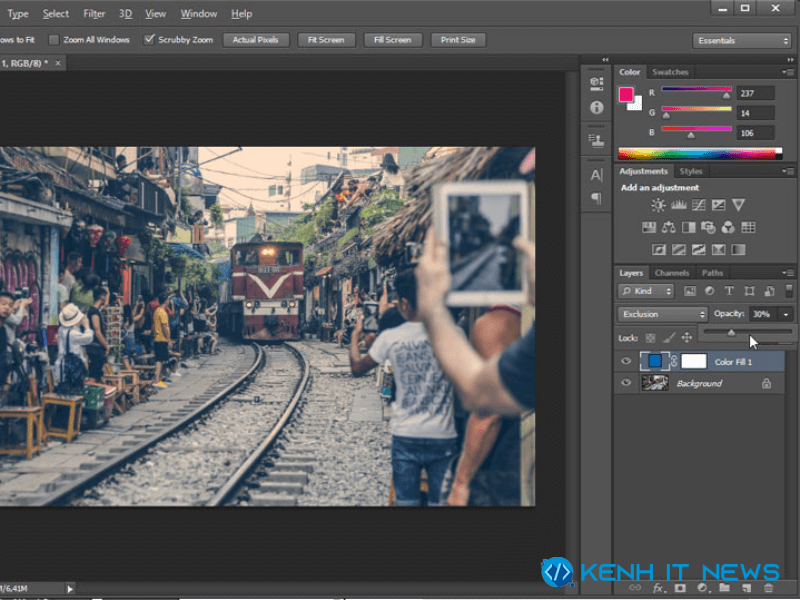Image resolution: width=800 pixels, height=600 pixels.
Task: Toggle lock position
Action: pyautogui.click(x=687, y=338)
